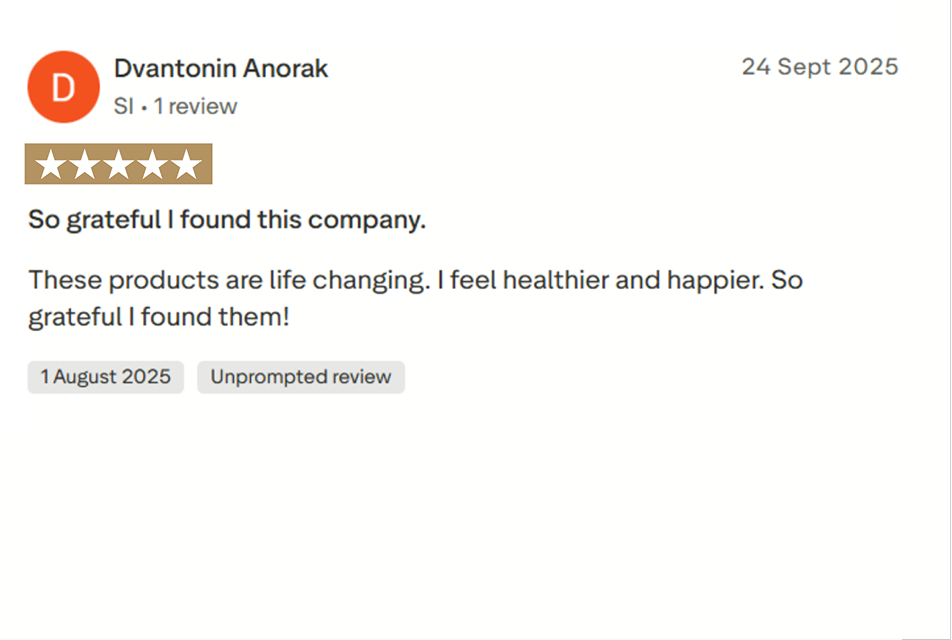Open the reviewer's "1 review" count

tap(196, 106)
